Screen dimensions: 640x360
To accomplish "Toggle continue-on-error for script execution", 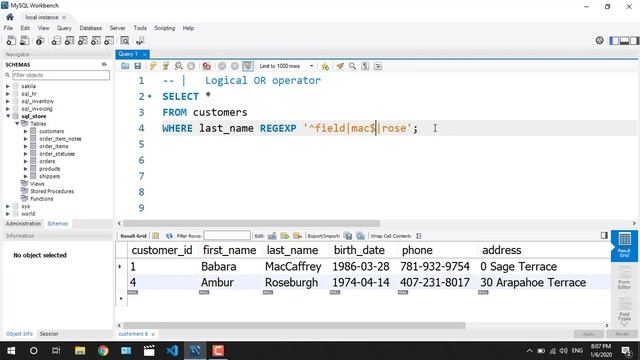I will (207, 66).
